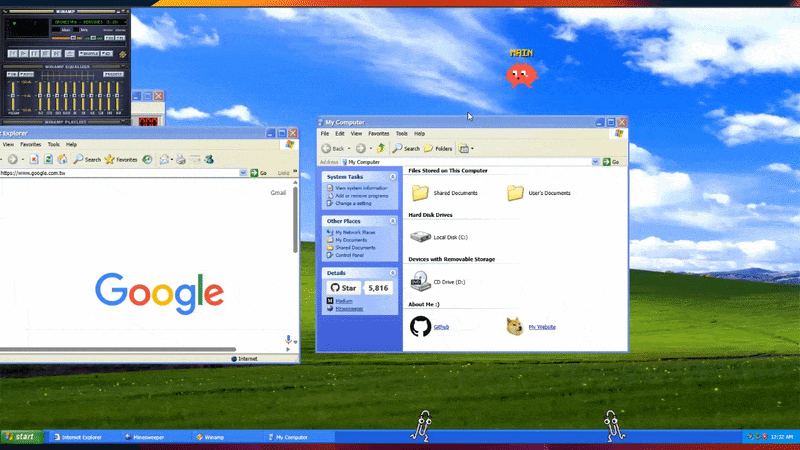The width and height of the screenshot is (800, 450).
Task: Open the Minesweeper link in Details
Action: tap(349, 309)
